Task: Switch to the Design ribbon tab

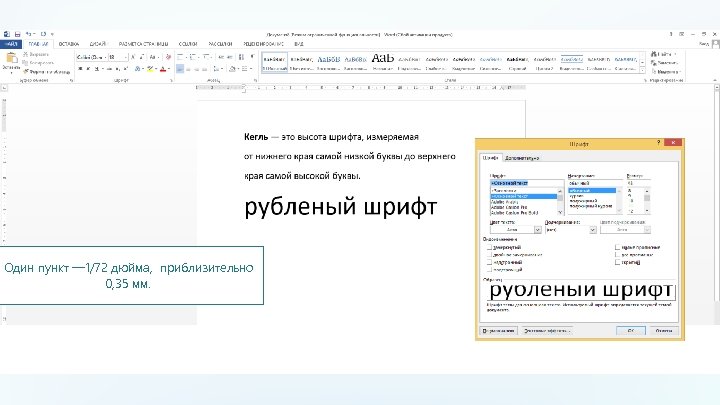Action: [x=98, y=44]
